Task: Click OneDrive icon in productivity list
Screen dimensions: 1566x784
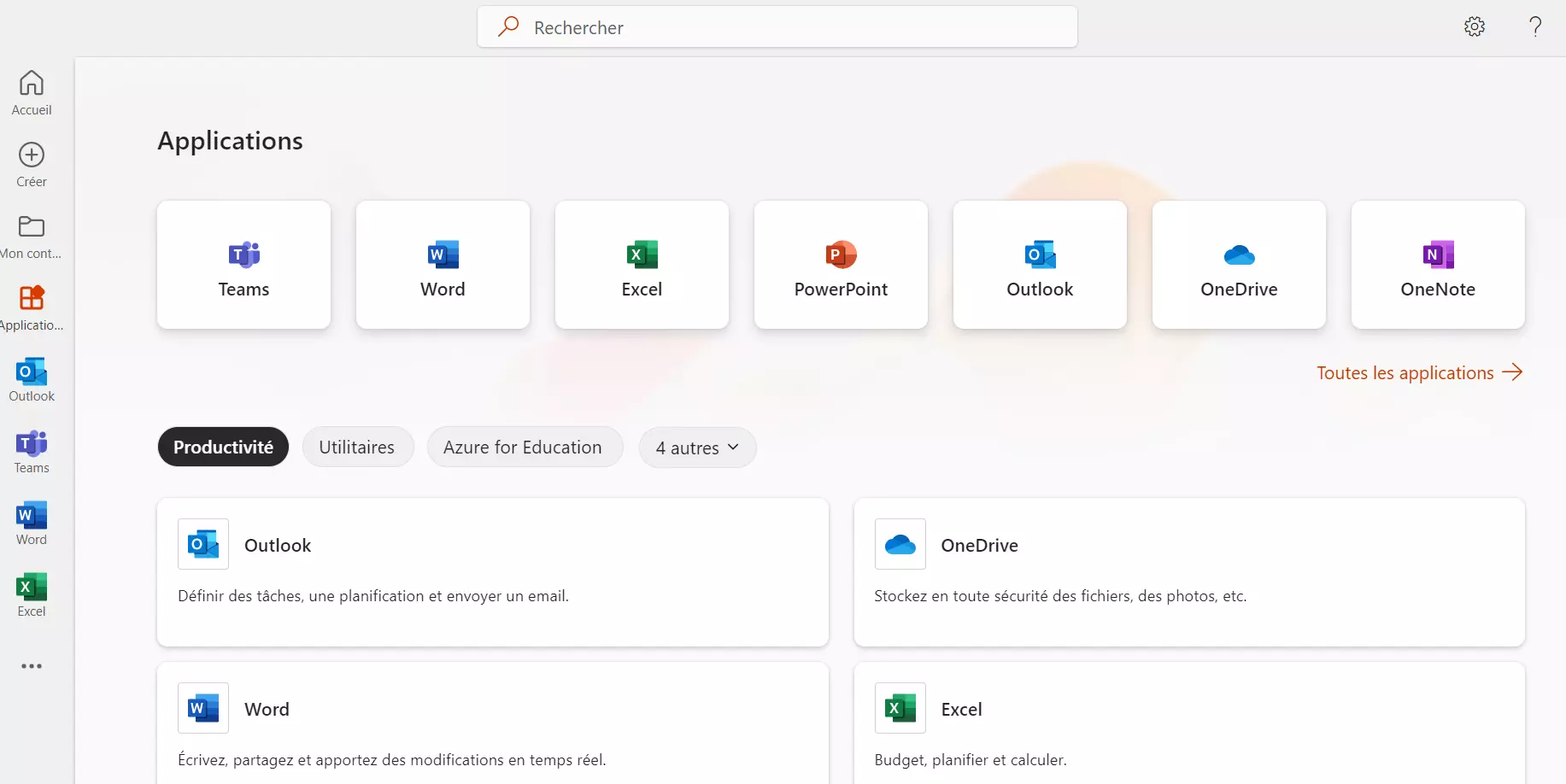Action: tap(900, 544)
